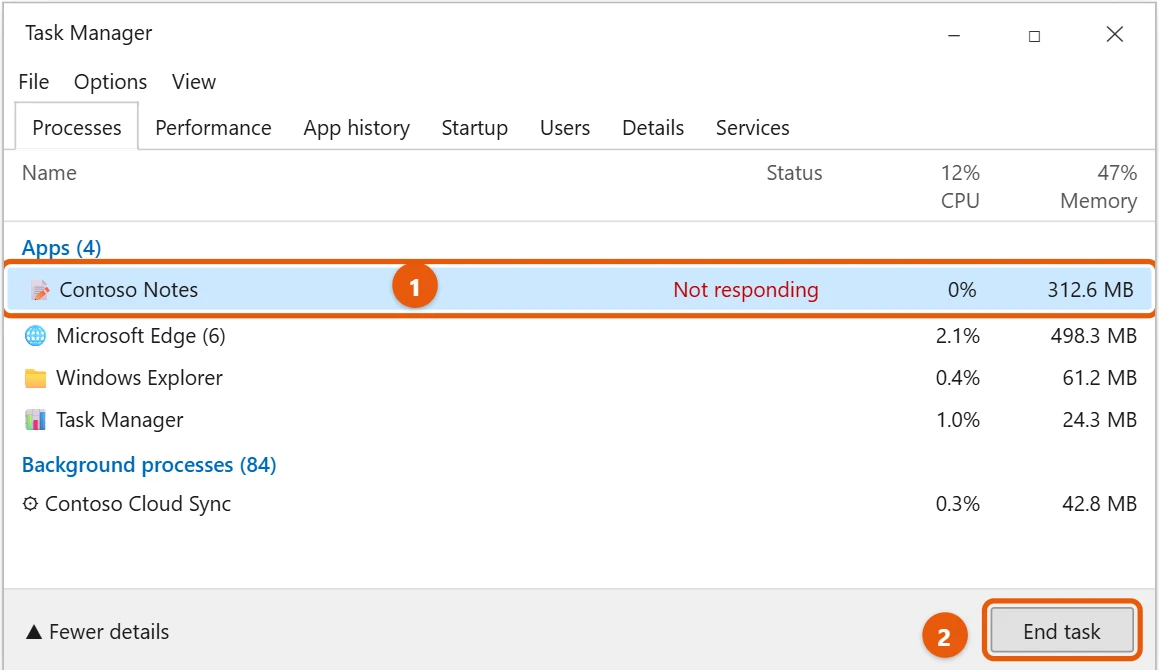This screenshot has height=670, width=1159.
Task: Click the 0% CPU value for Contoso Notes
Action: [962, 289]
